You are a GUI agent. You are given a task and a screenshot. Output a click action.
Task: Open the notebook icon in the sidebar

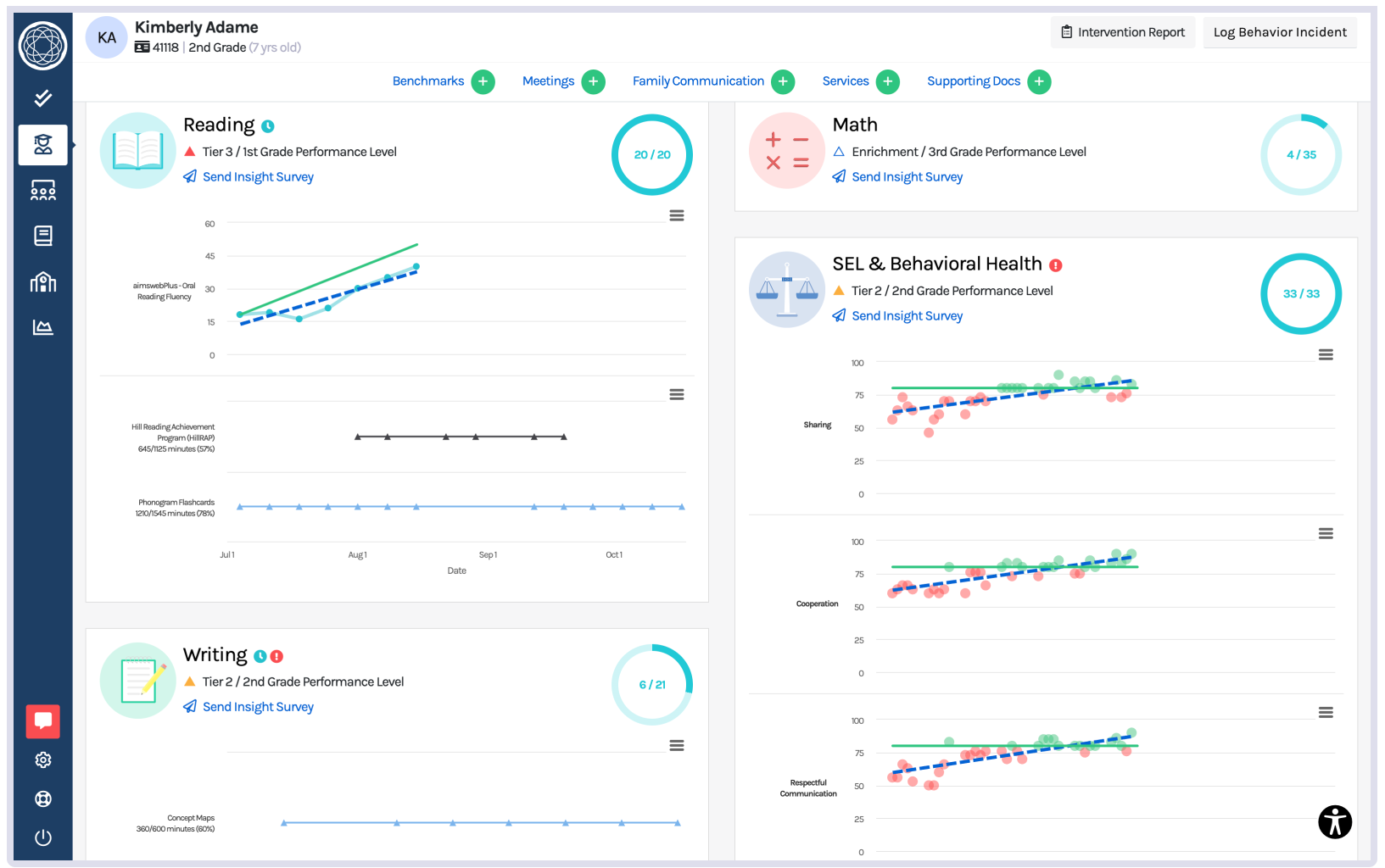(x=42, y=236)
